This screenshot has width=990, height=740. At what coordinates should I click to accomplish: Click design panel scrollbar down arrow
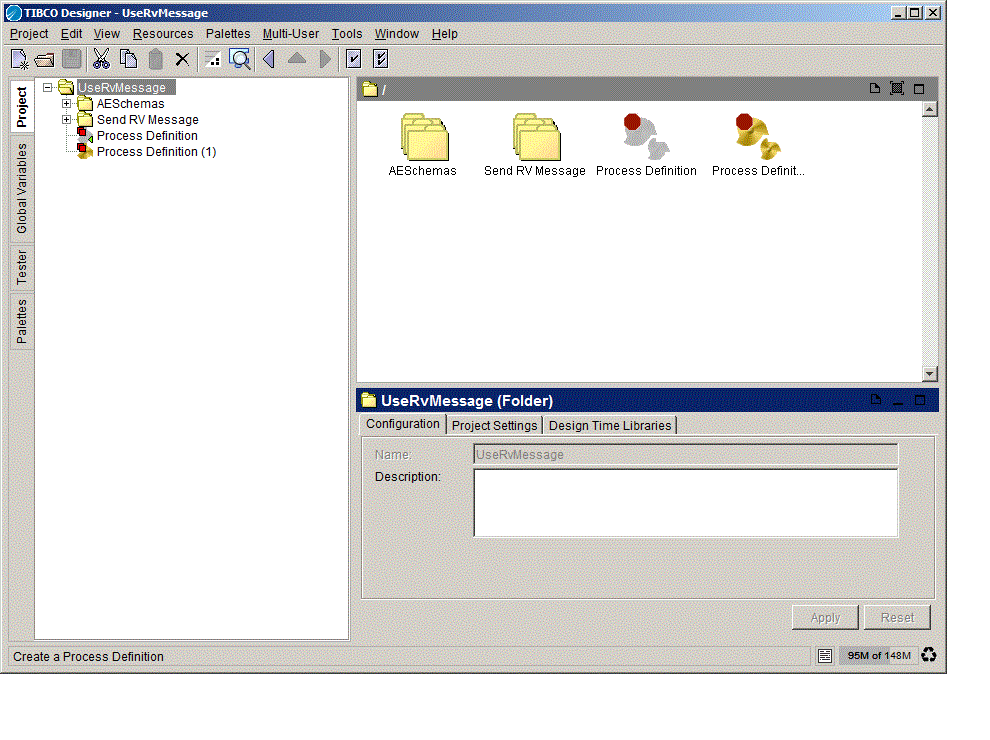pyautogui.click(x=929, y=374)
